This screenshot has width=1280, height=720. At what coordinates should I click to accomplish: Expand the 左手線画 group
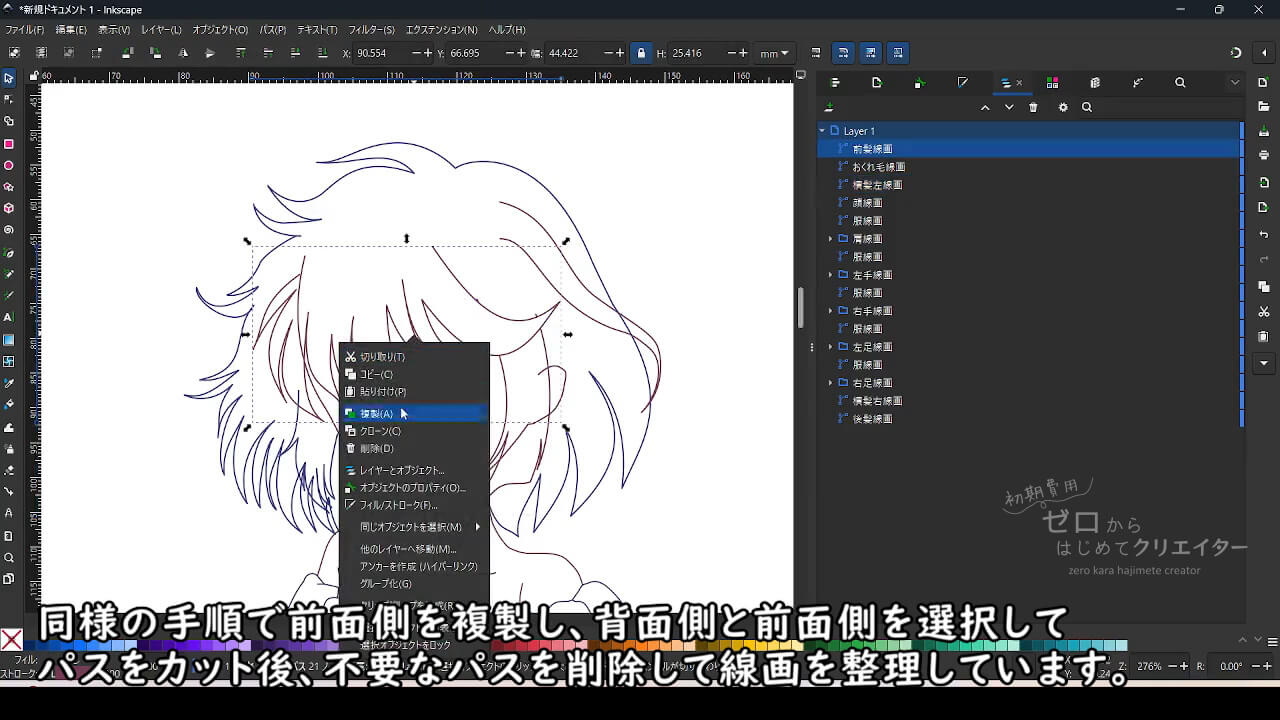(830, 275)
